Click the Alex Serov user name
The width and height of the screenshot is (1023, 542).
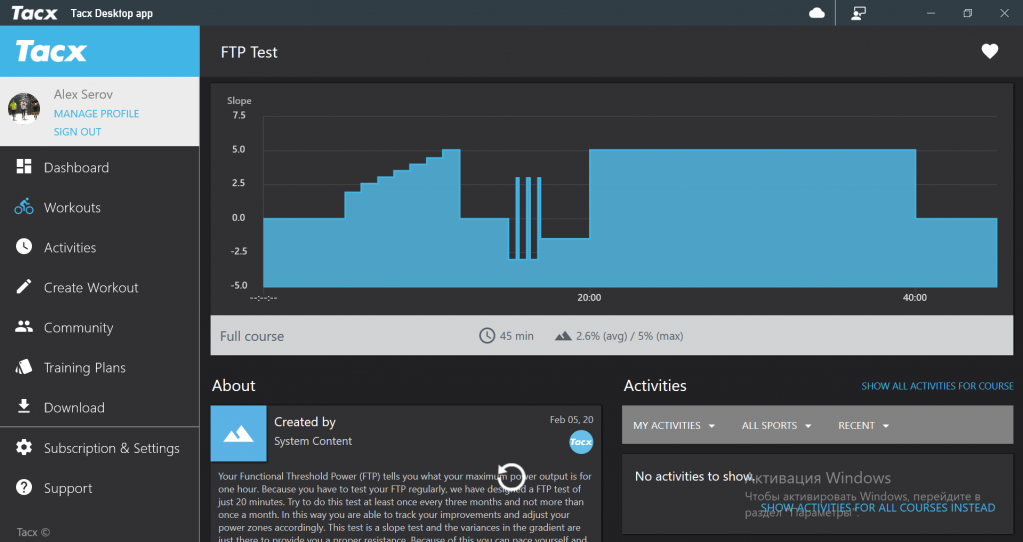83,95
